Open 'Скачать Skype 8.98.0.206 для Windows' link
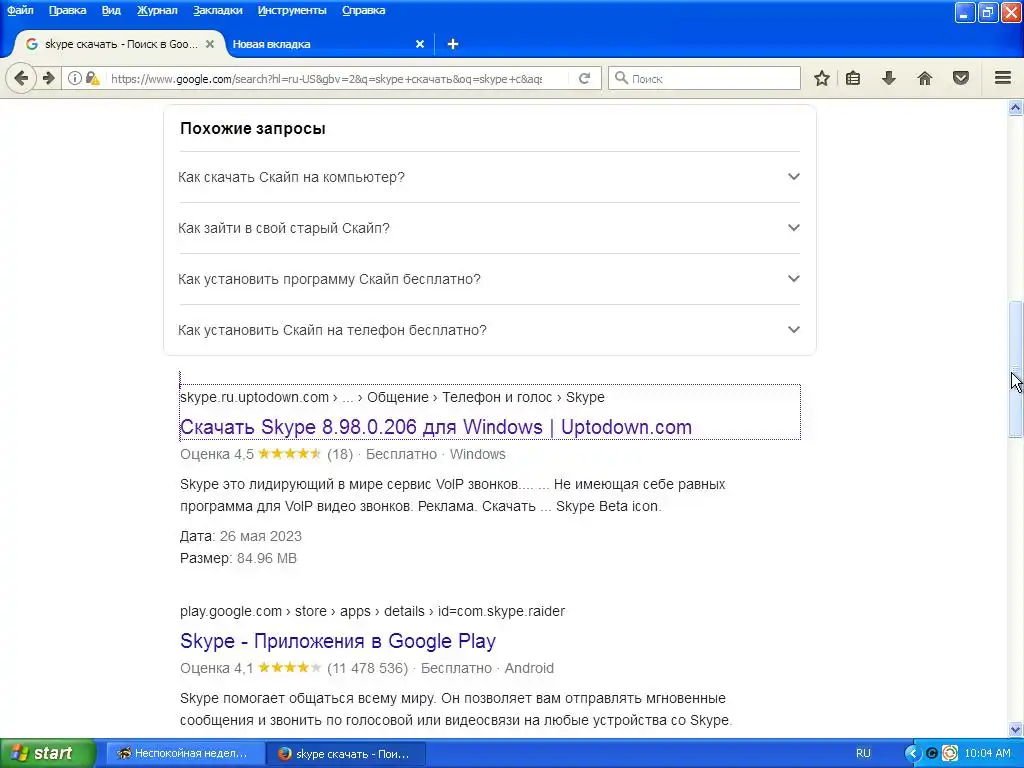The height and width of the screenshot is (768, 1024). click(x=436, y=427)
